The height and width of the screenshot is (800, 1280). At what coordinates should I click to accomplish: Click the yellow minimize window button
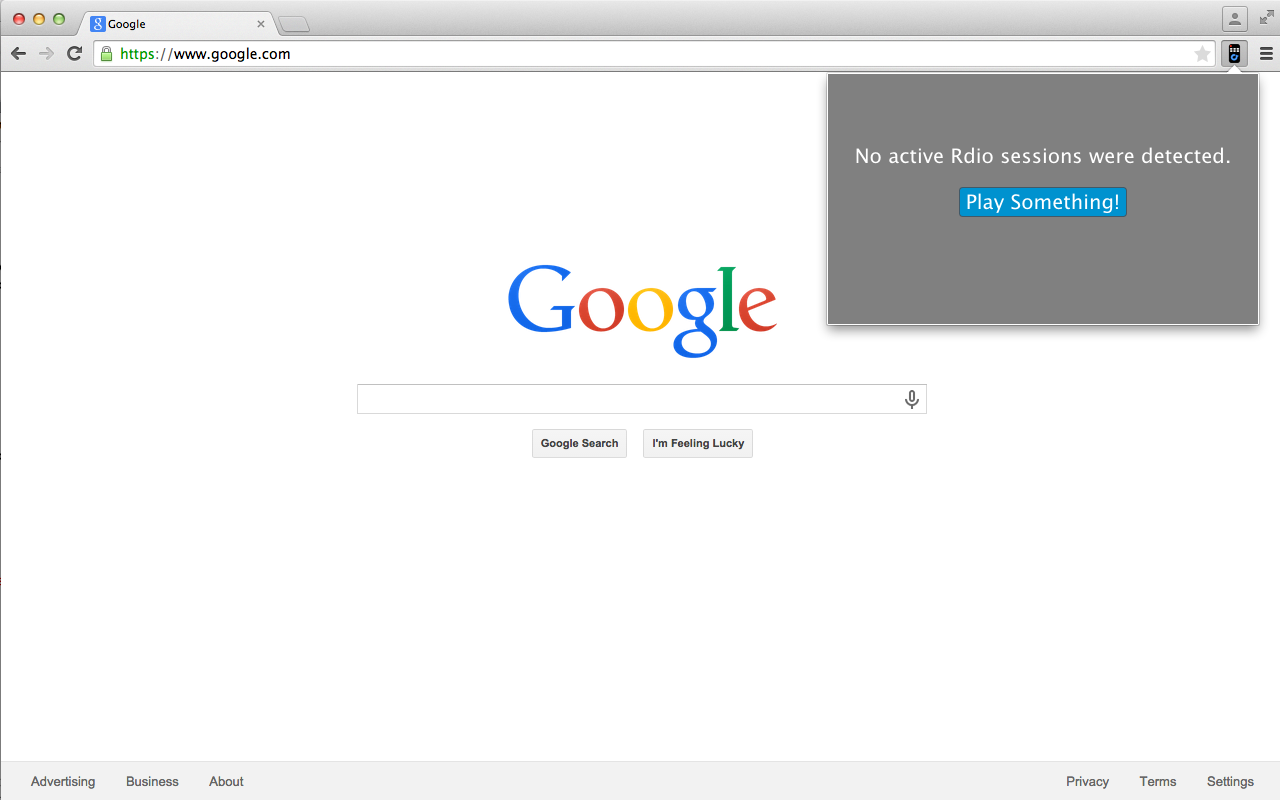39,19
